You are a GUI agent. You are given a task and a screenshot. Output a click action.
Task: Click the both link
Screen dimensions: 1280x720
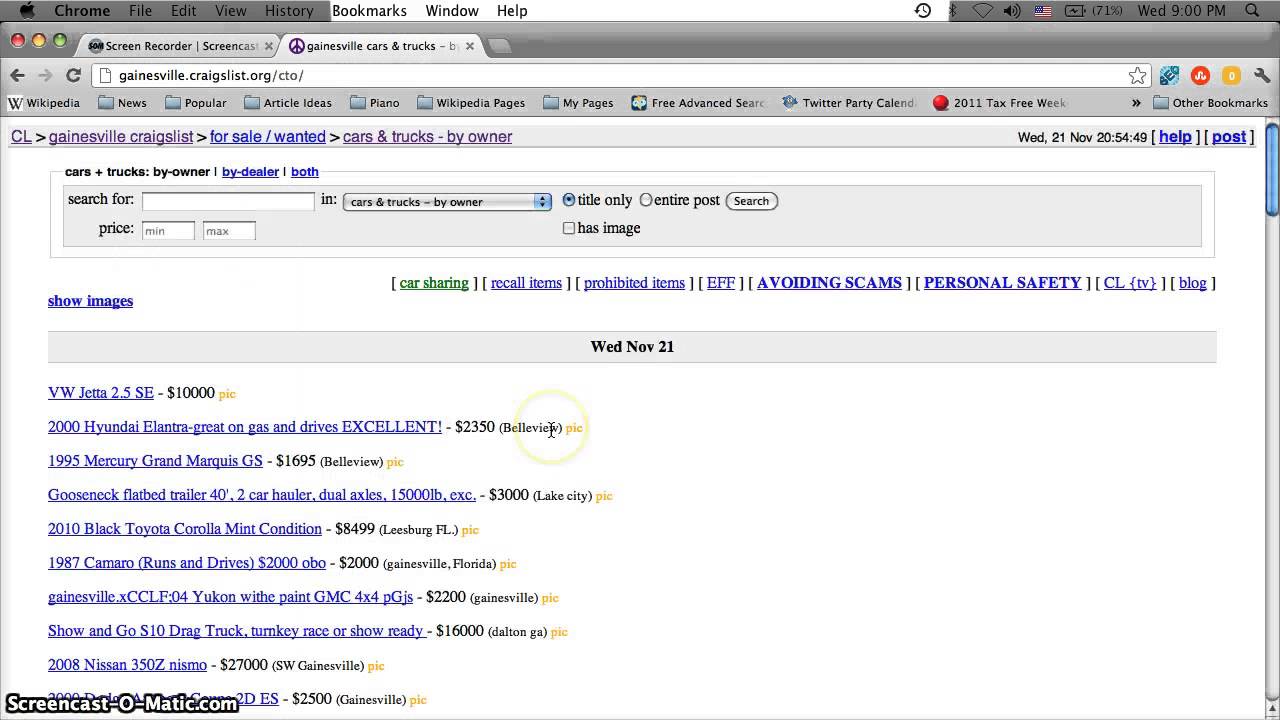[304, 172]
